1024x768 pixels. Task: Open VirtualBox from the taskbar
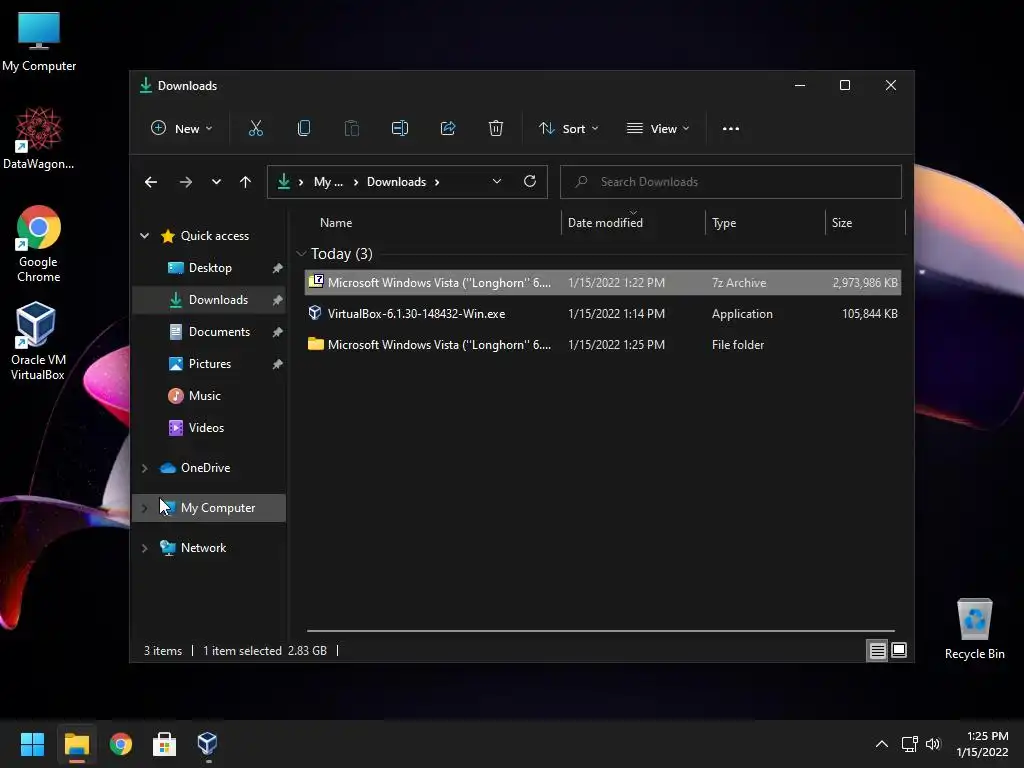click(207, 743)
